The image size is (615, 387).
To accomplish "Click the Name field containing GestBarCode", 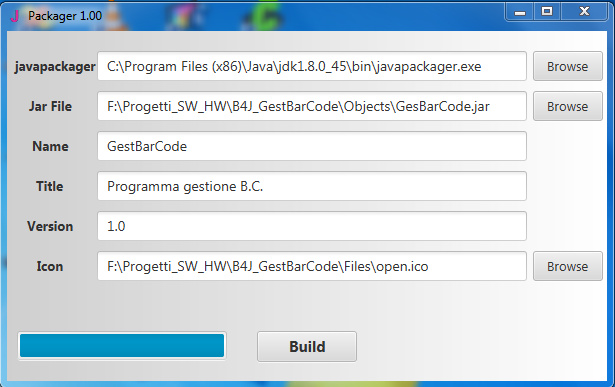I will tap(312, 146).
